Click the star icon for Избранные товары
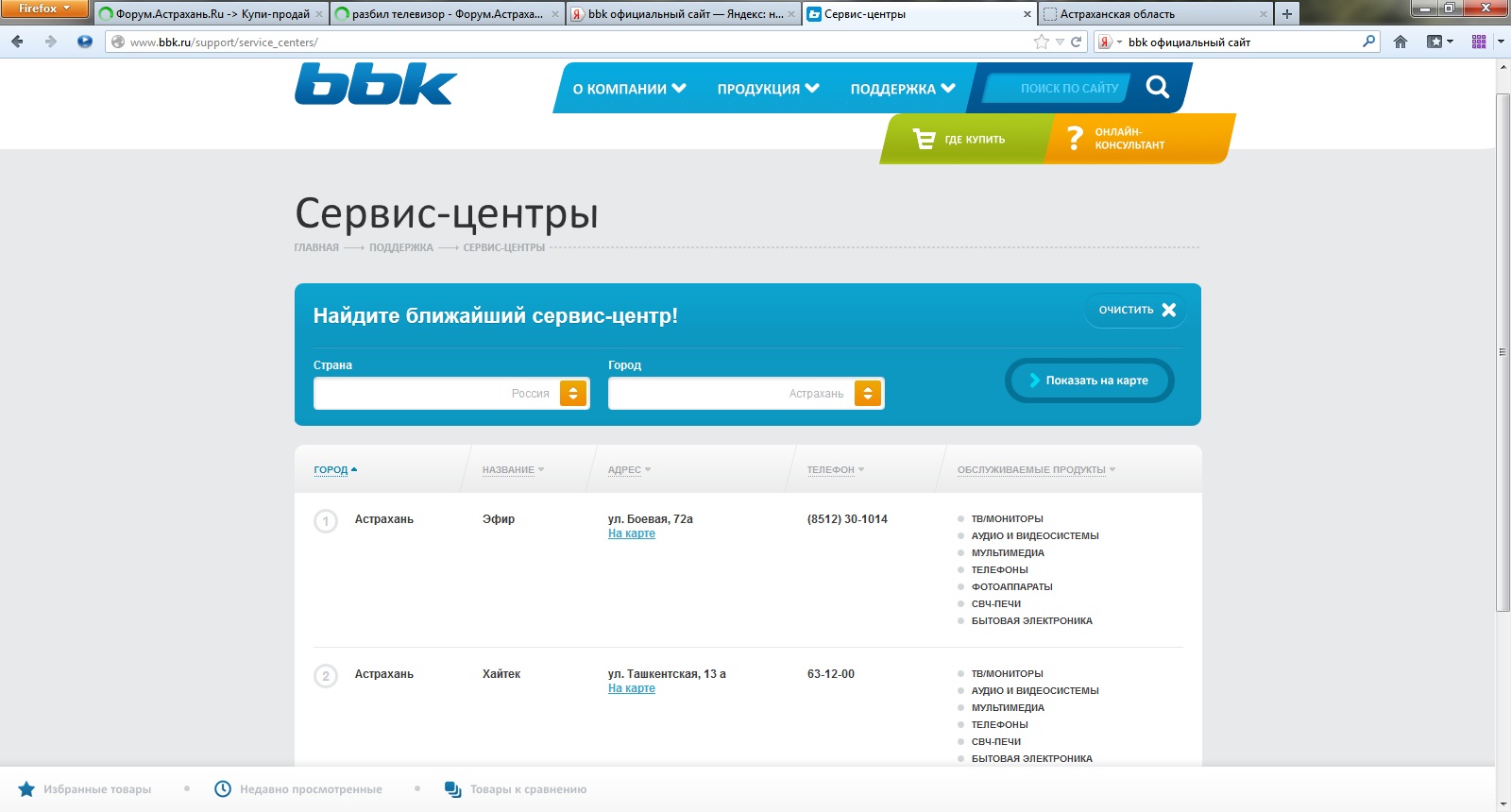 [x=26, y=789]
